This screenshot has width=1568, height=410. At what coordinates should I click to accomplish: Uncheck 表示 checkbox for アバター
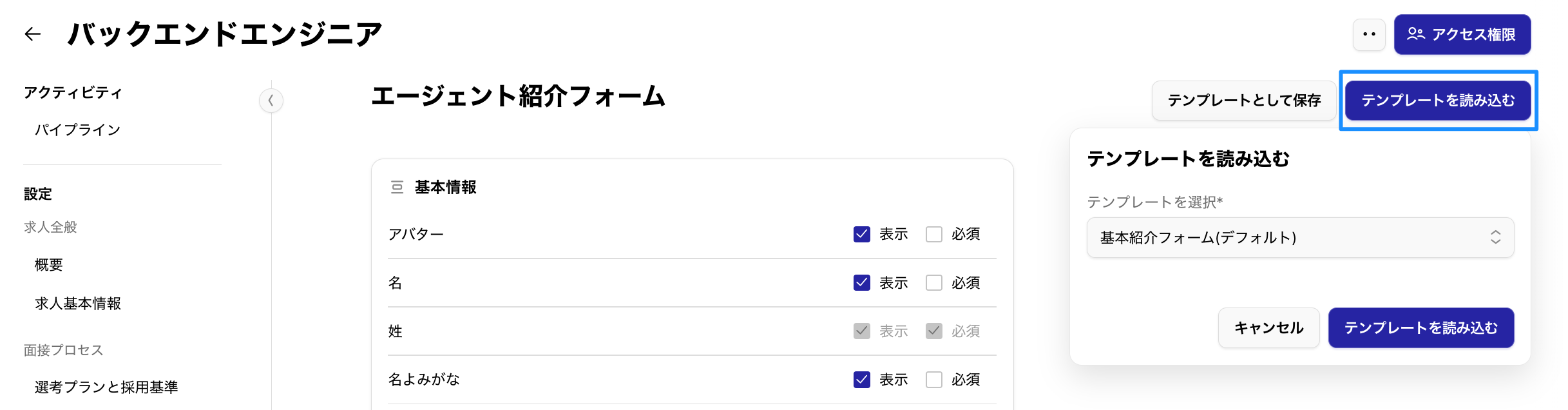point(861,234)
